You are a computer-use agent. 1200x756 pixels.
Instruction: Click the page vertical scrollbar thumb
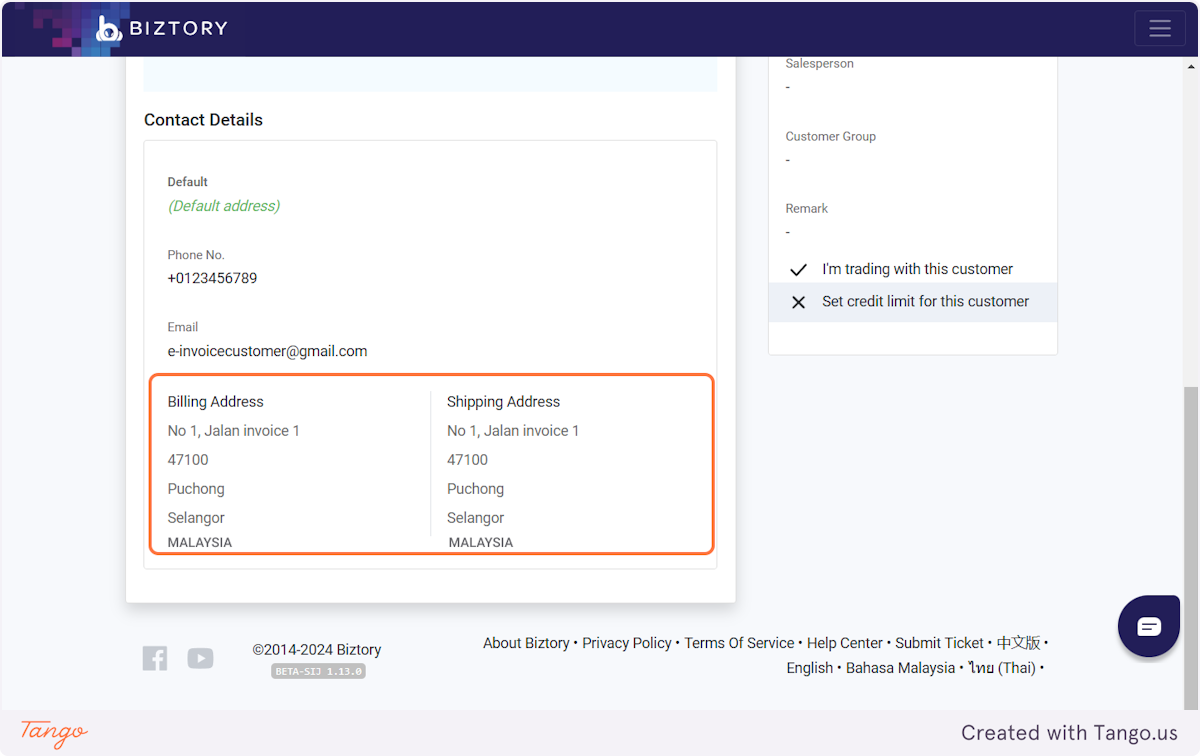pyautogui.click(x=1192, y=548)
